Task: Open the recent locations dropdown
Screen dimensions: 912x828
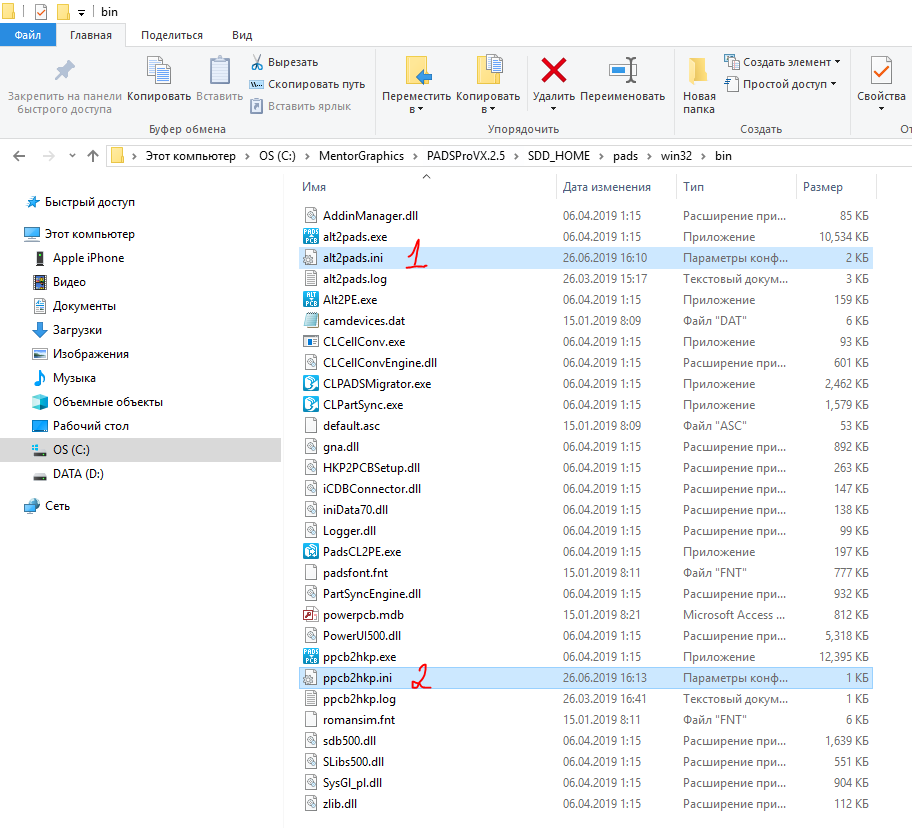Action: (72, 156)
